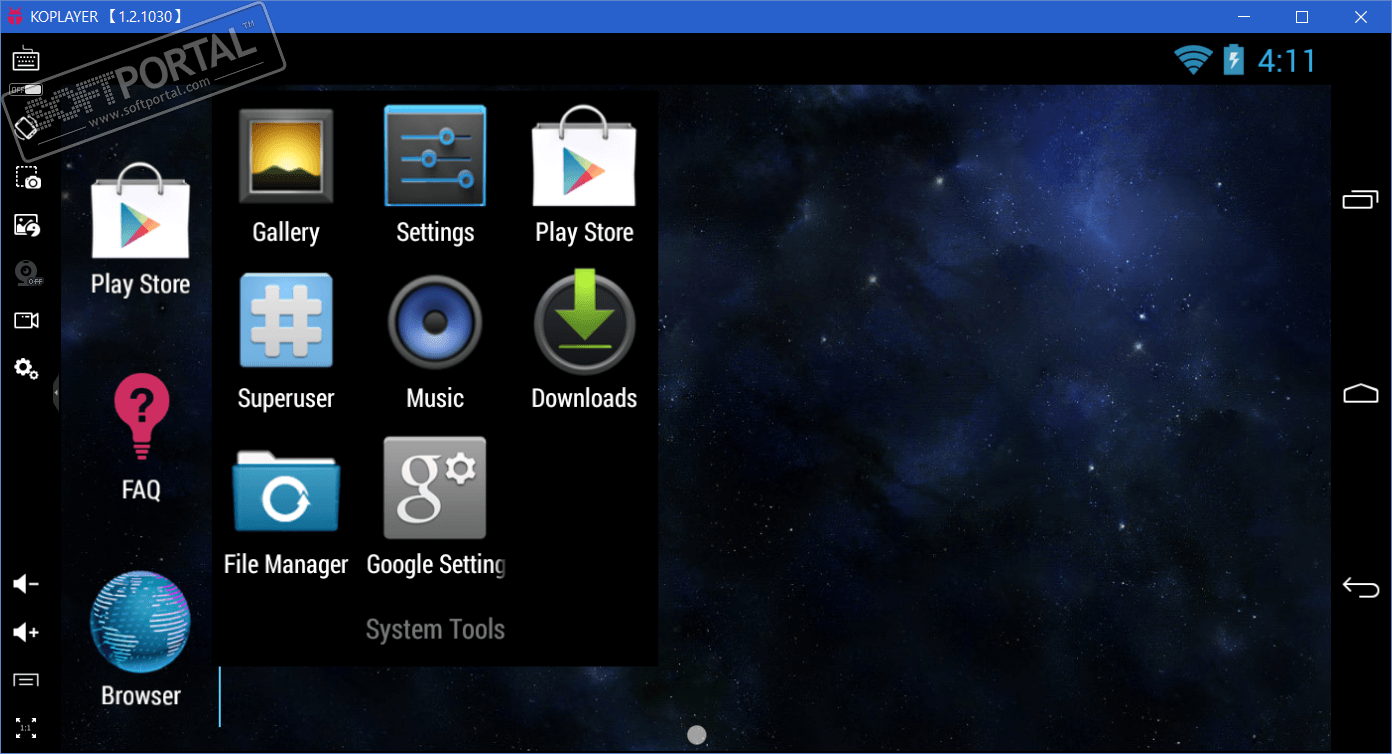1392x754 pixels.
Task: Tap the Android recent apps button
Action: [x=1360, y=200]
